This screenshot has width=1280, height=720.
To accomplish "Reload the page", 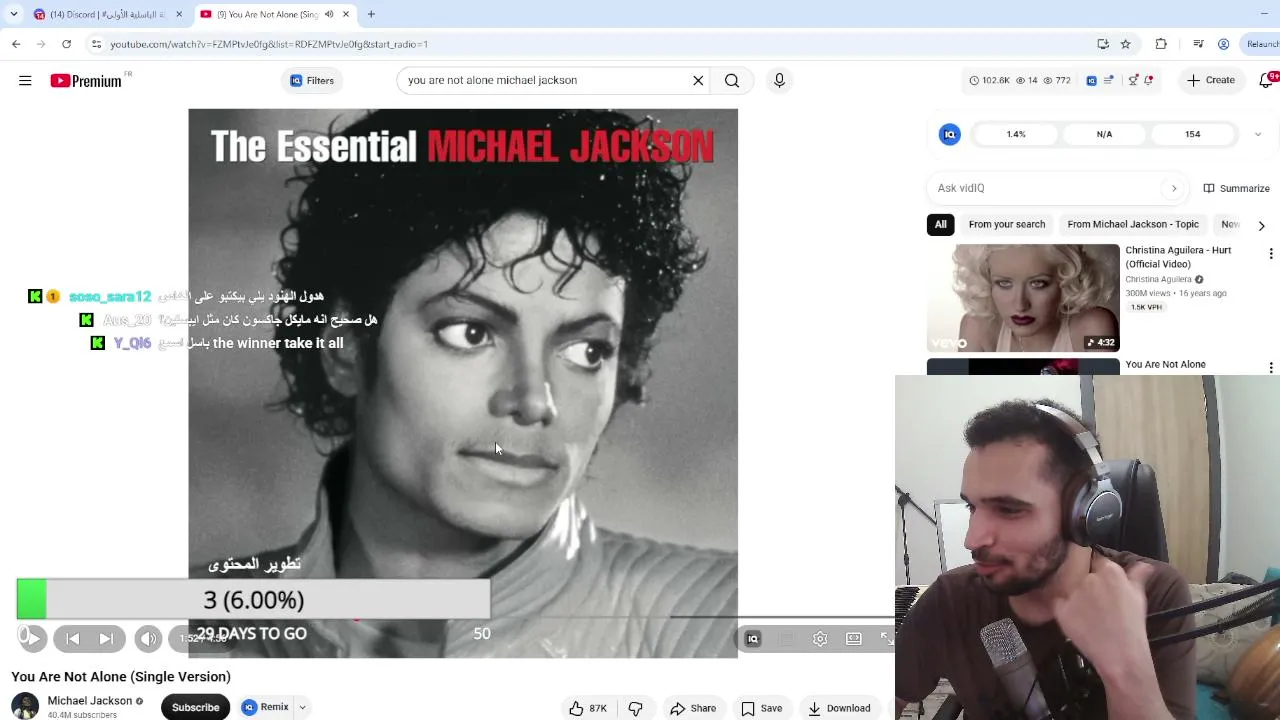I will pos(66,44).
